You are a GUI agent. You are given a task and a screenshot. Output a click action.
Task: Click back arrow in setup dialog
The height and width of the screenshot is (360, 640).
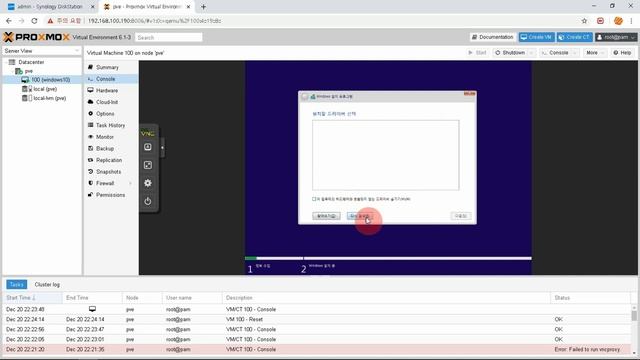point(304,97)
